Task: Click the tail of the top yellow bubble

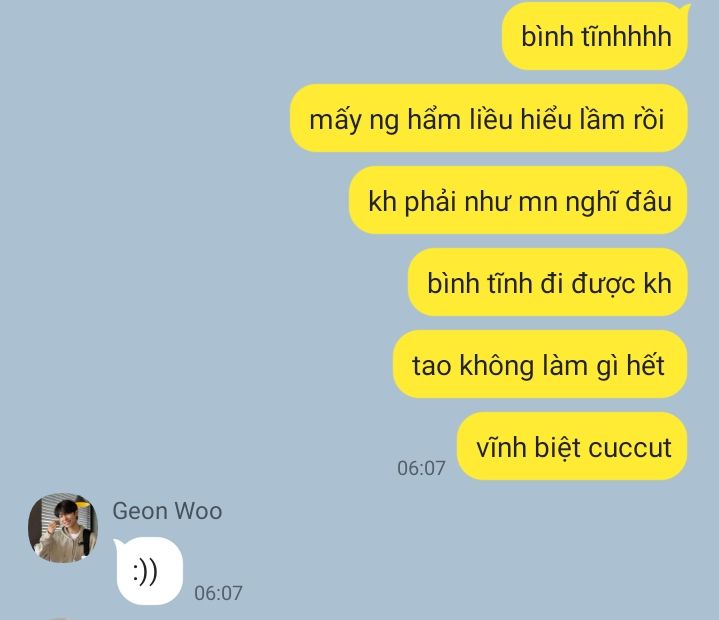Action: click(x=685, y=8)
